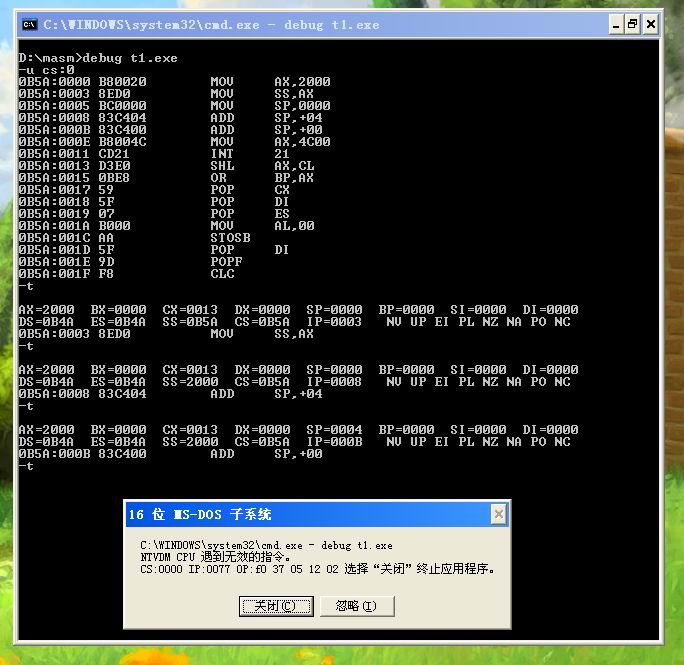Click the dialog title '16 位 MS-DOS 子系统'
Image resolution: width=684 pixels, height=665 pixels.
(200, 514)
